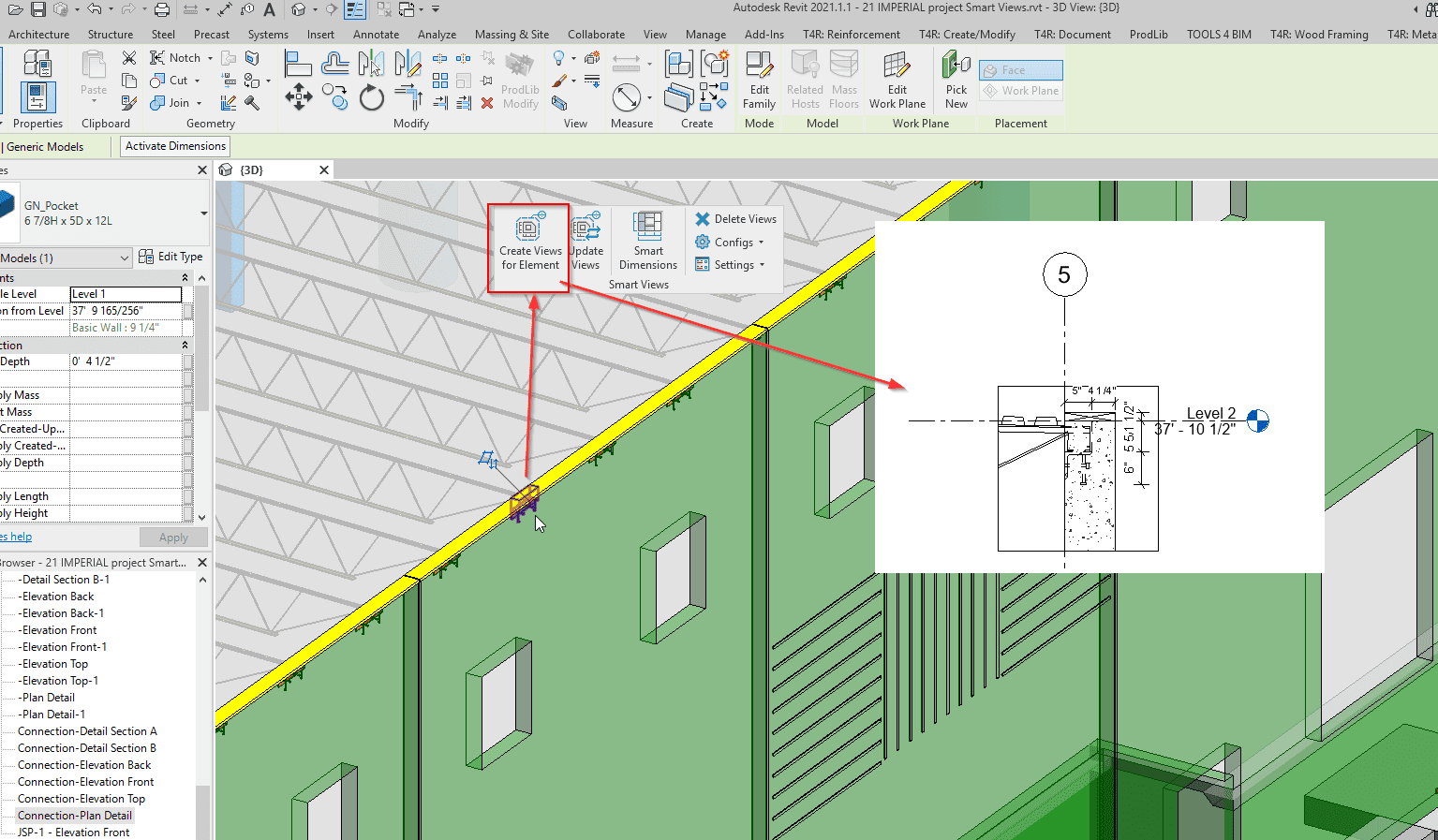This screenshot has height=840, width=1438.
Task: Select the Align tool
Action: (298, 64)
